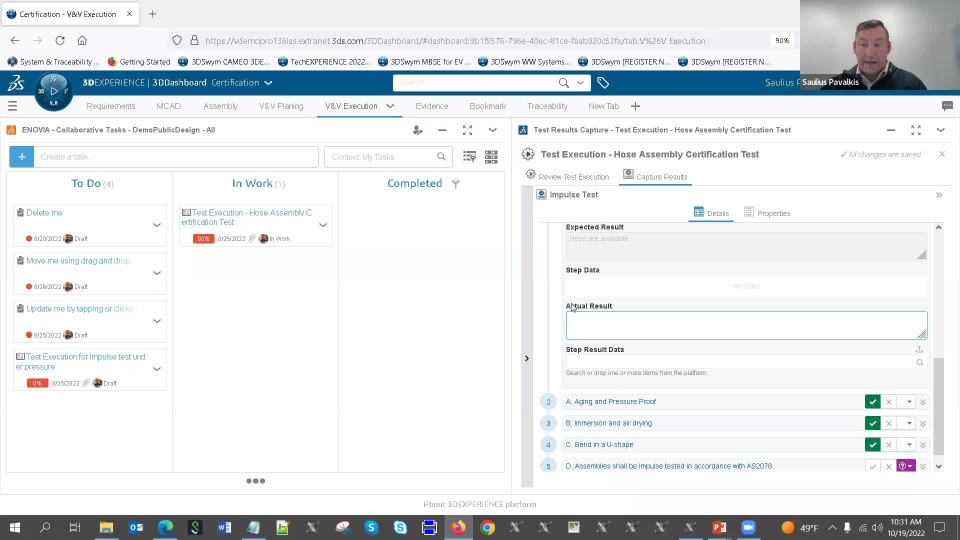
Task: Mark Immersion and air drying step as passed
Action: point(872,423)
